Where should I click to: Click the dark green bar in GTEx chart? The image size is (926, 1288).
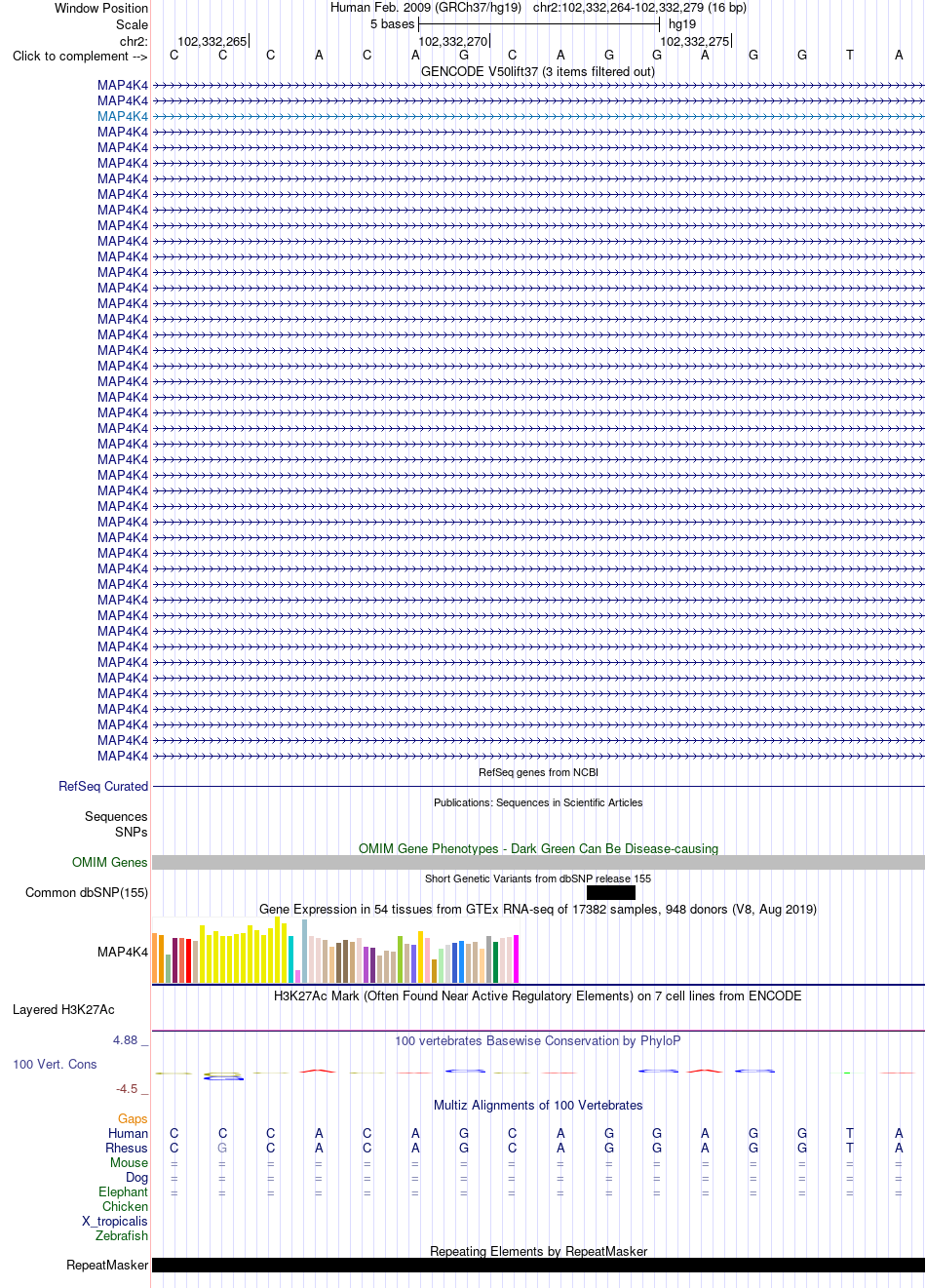coord(495,962)
